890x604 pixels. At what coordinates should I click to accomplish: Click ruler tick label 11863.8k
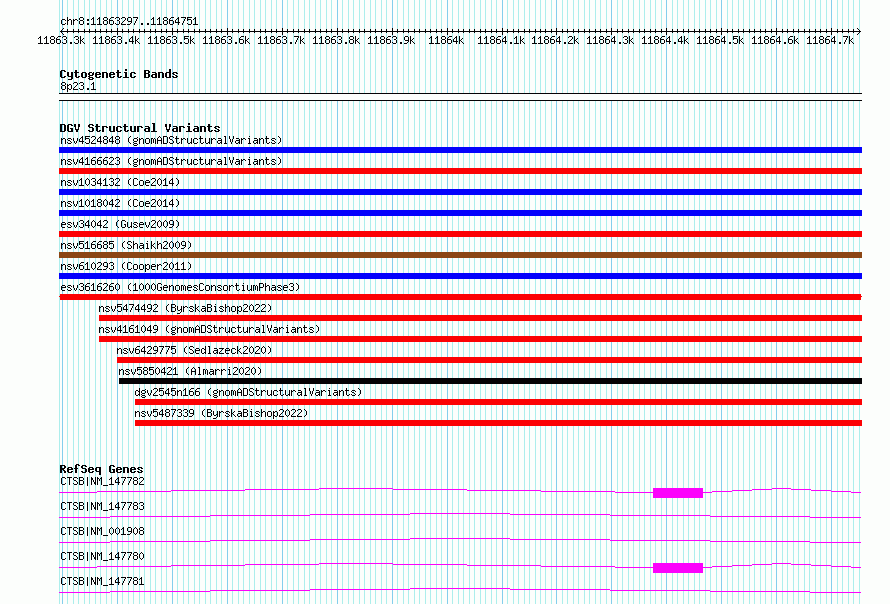pos(336,40)
